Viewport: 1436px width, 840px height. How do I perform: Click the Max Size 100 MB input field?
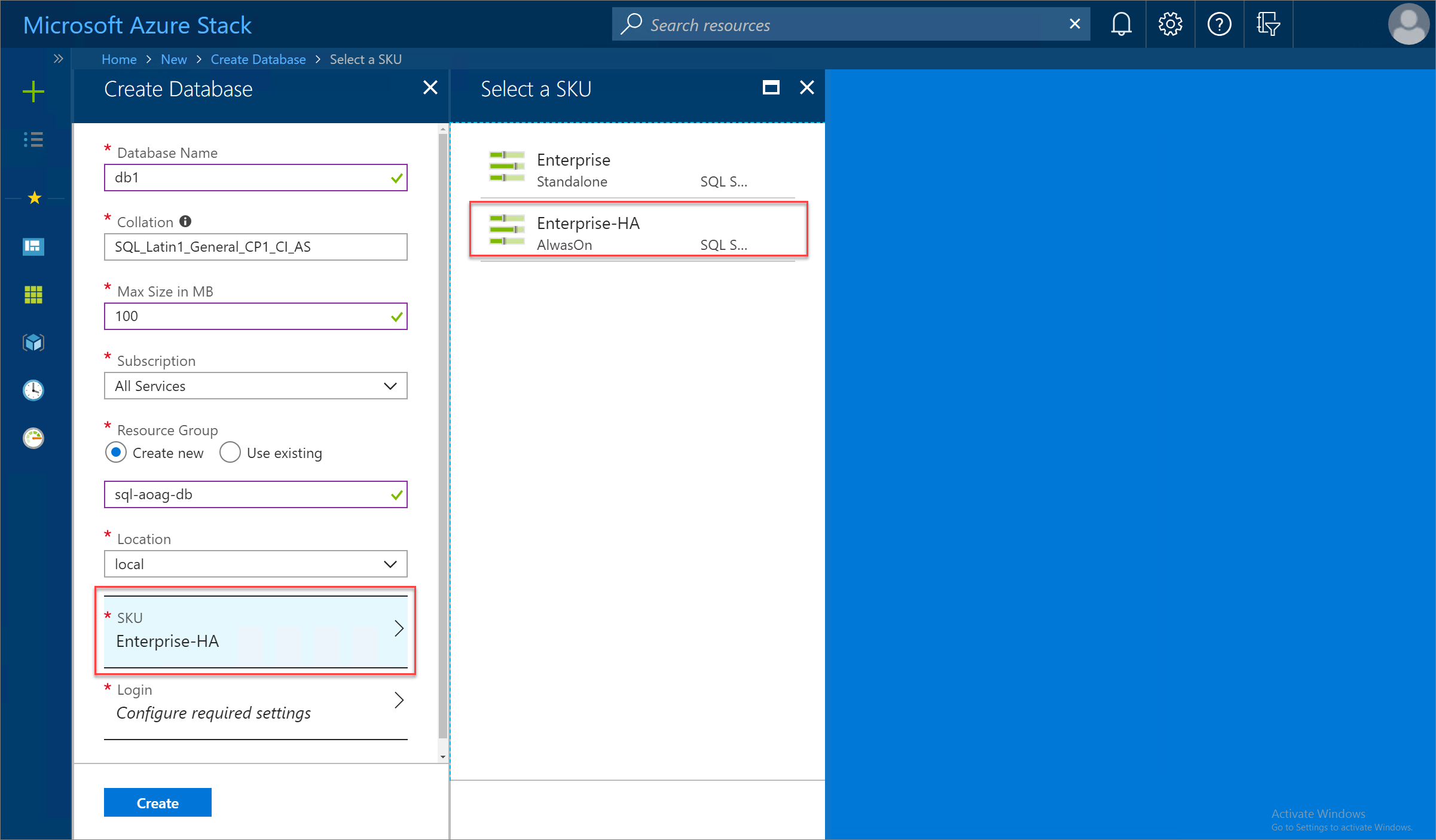tap(255, 316)
